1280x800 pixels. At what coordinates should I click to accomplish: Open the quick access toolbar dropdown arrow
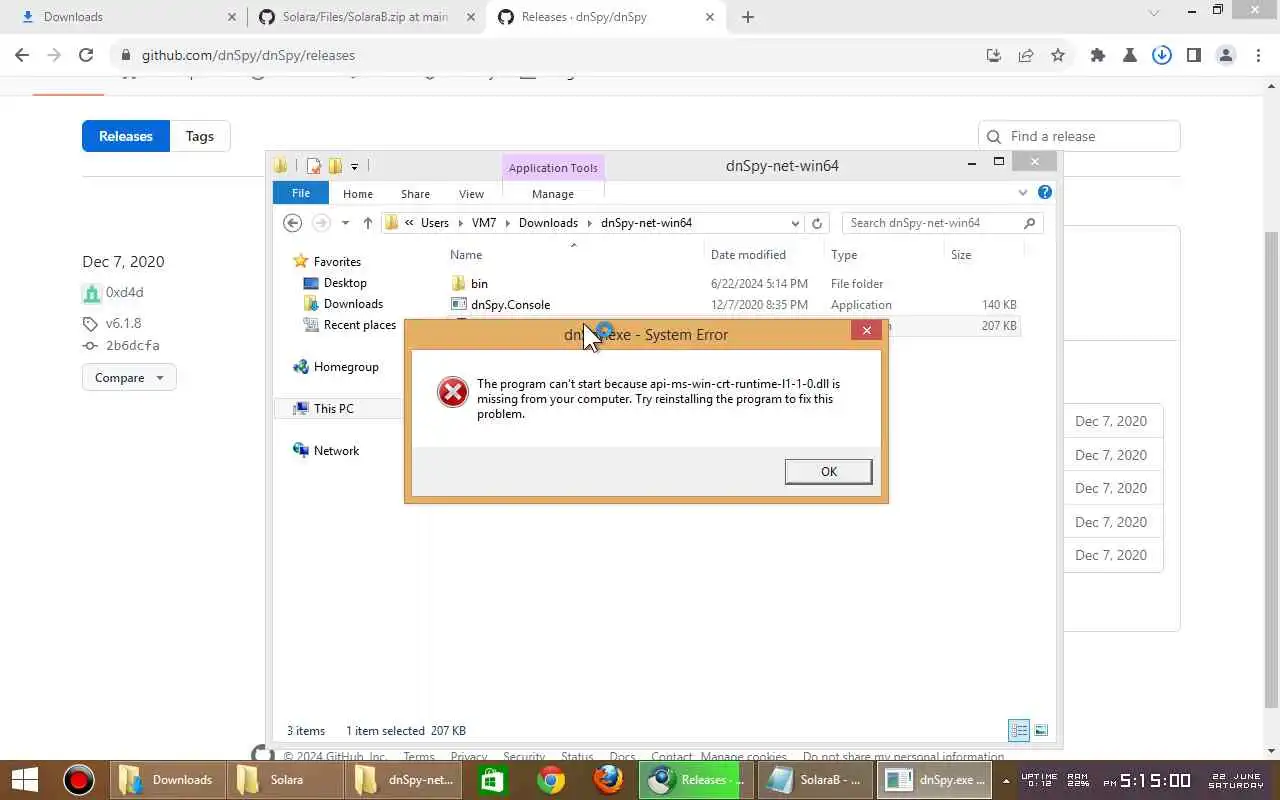click(354, 166)
